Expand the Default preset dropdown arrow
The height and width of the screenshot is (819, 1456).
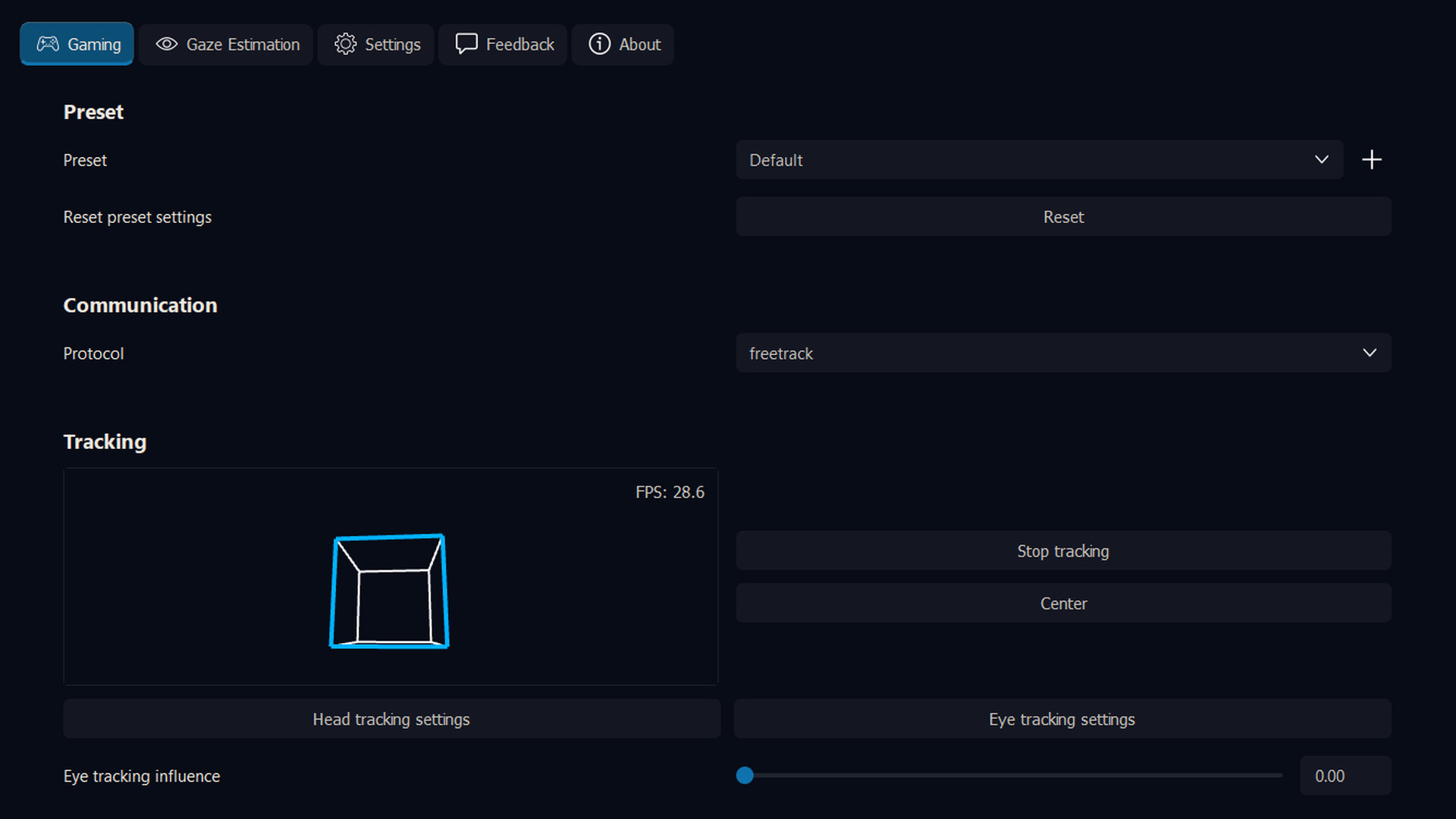(x=1321, y=160)
